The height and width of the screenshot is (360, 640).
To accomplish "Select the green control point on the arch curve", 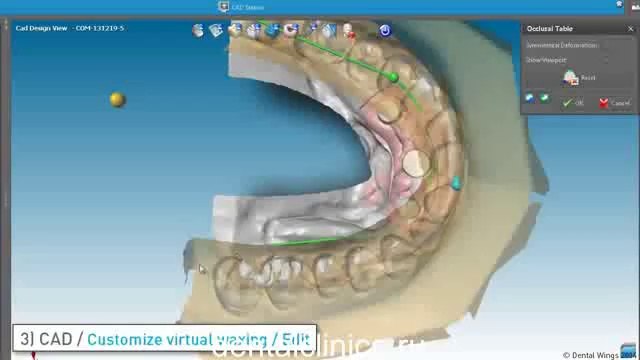I will tap(393, 77).
